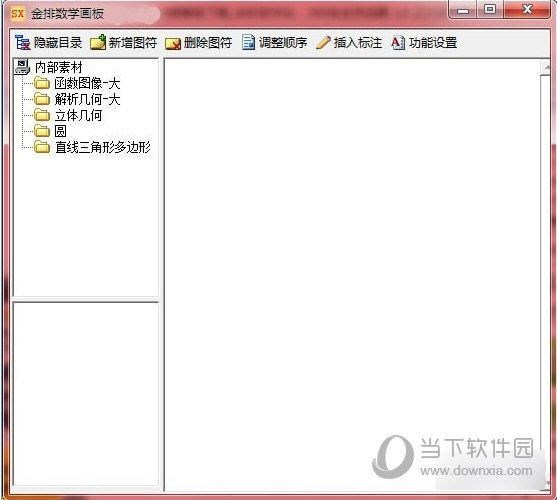Image resolution: width=557 pixels, height=500 pixels.
Task: Click the 内部素材 root node label
Action: tap(59, 67)
